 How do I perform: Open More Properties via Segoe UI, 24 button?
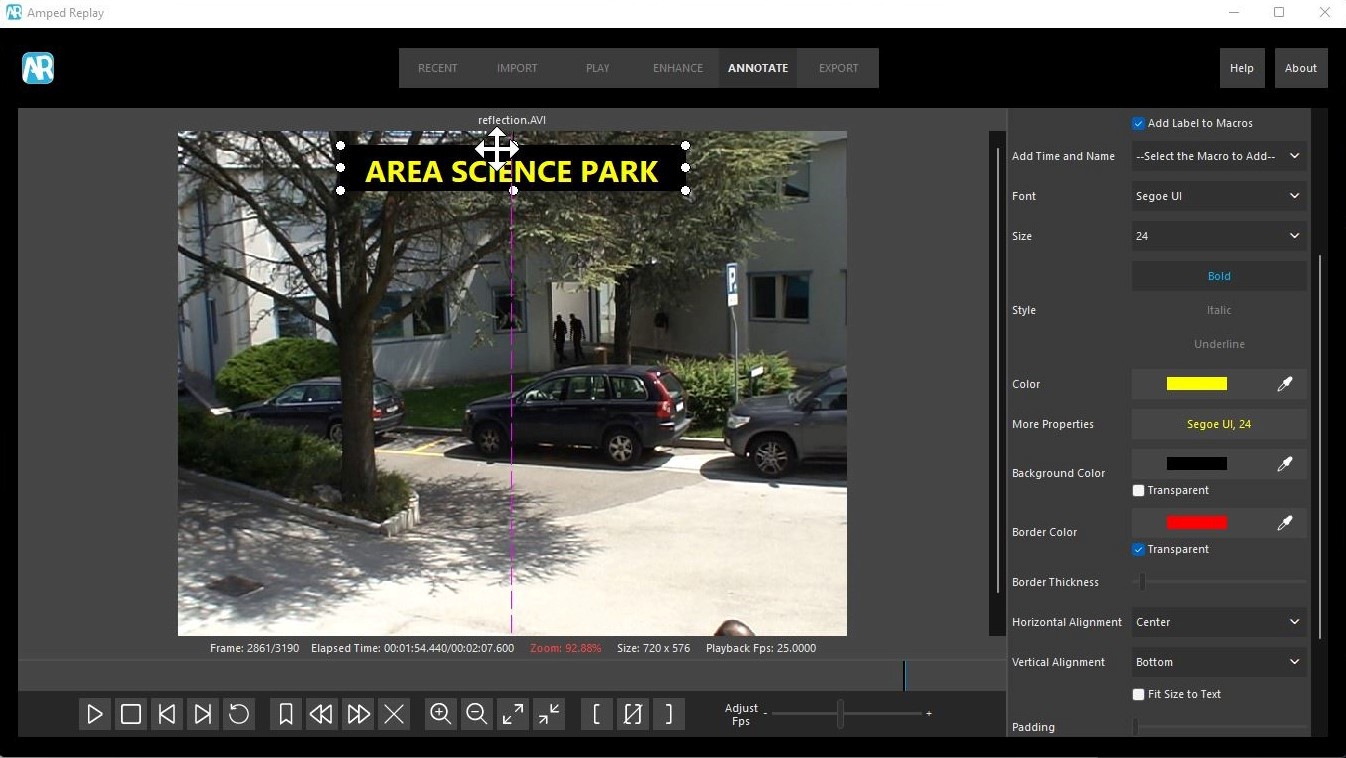pos(1219,424)
